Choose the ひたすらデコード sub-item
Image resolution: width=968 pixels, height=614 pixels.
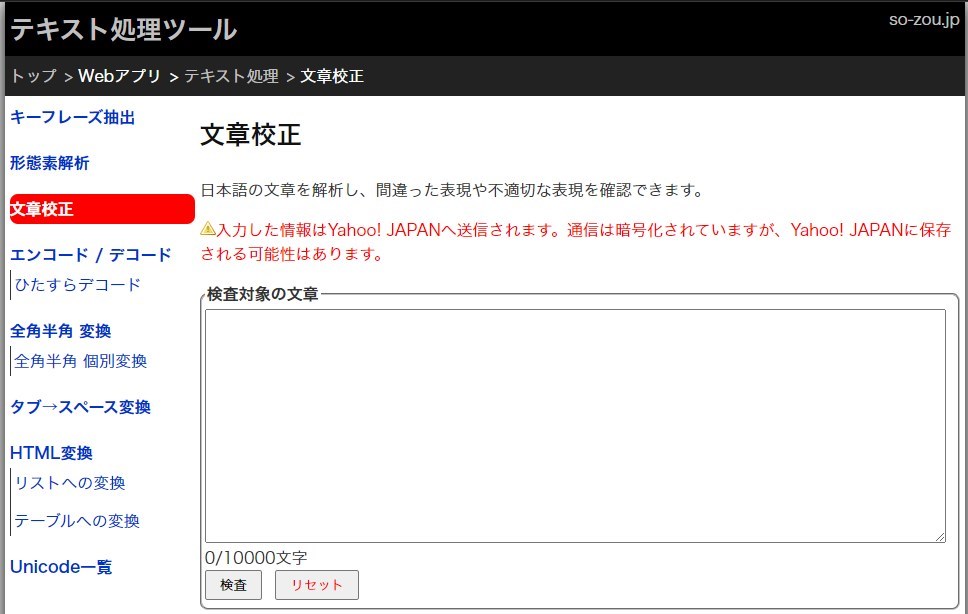[78, 285]
